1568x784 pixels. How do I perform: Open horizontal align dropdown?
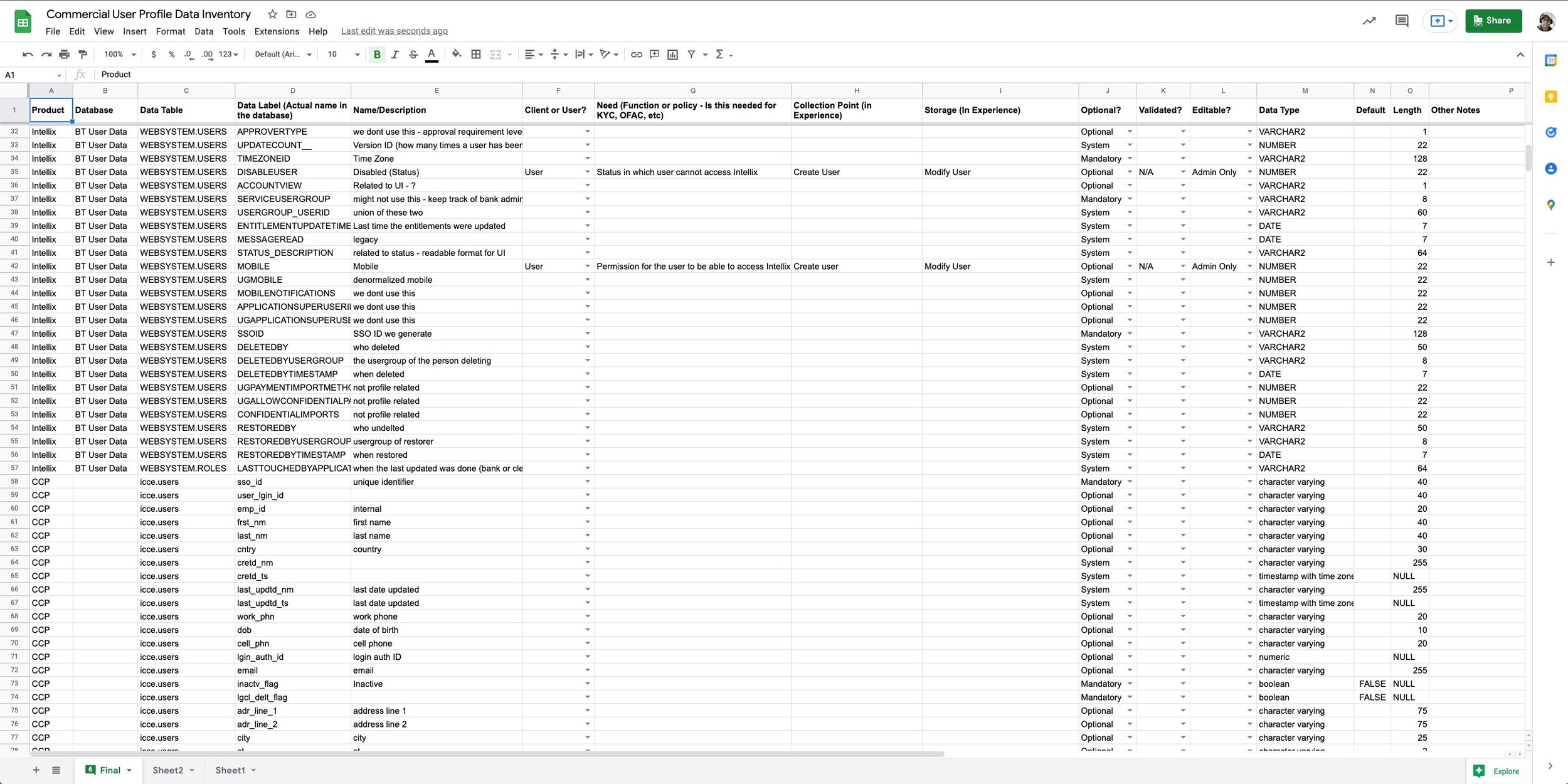click(534, 55)
